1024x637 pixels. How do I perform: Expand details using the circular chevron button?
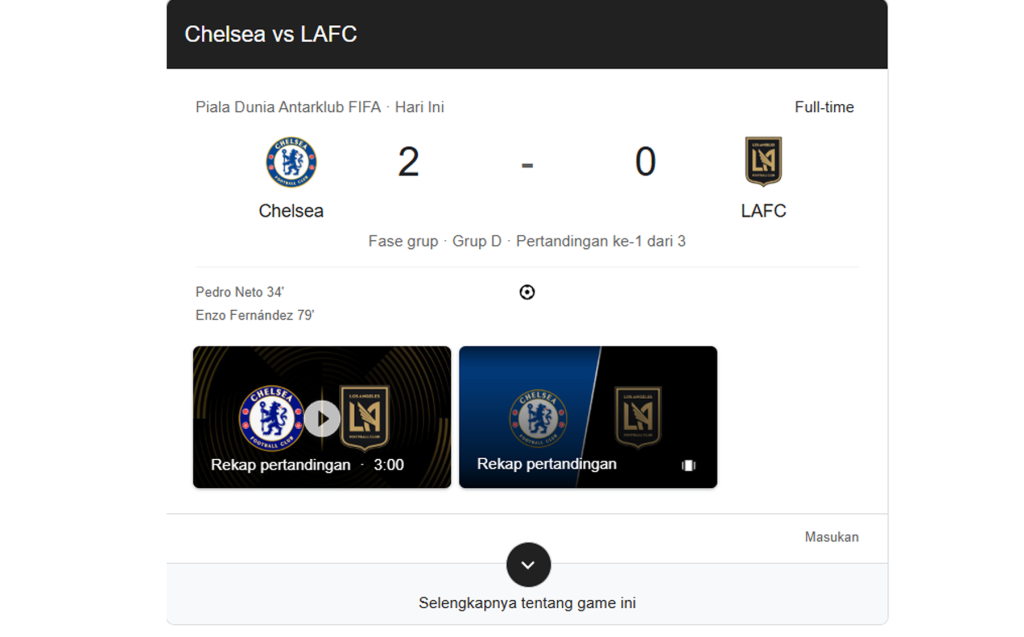(x=528, y=565)
